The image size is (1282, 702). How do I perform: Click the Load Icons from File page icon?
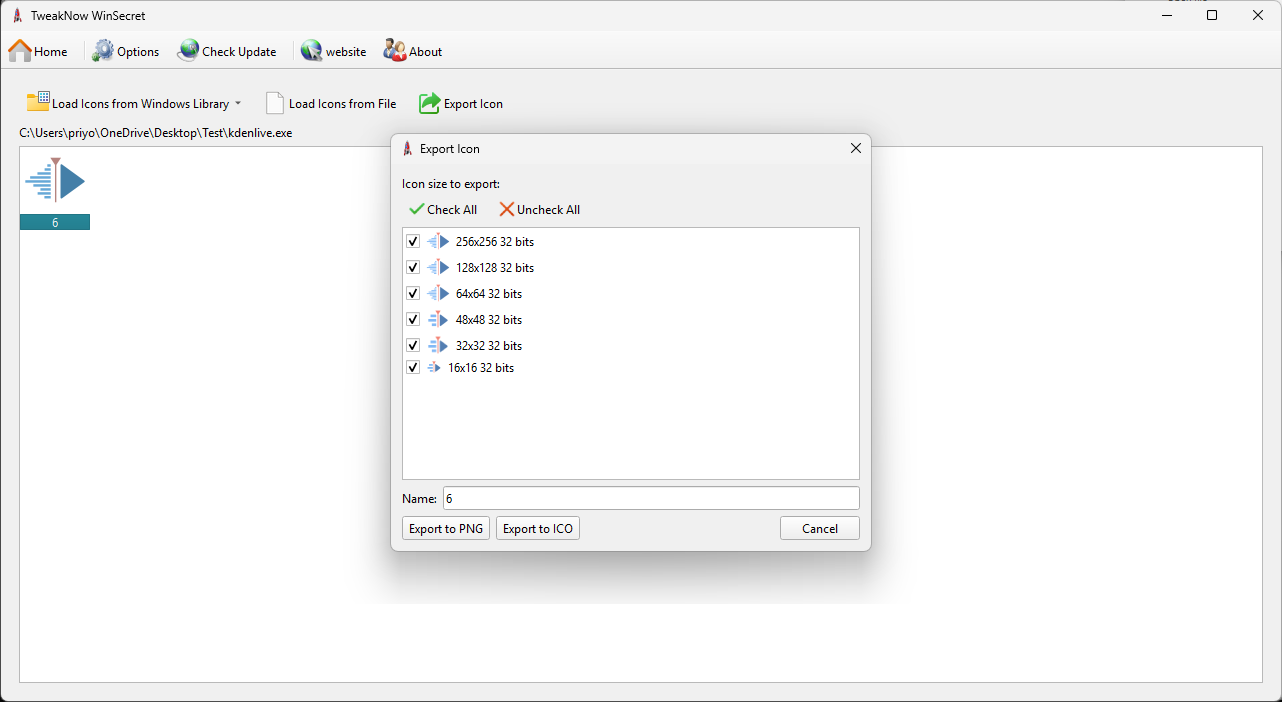[x=275, y=103]
